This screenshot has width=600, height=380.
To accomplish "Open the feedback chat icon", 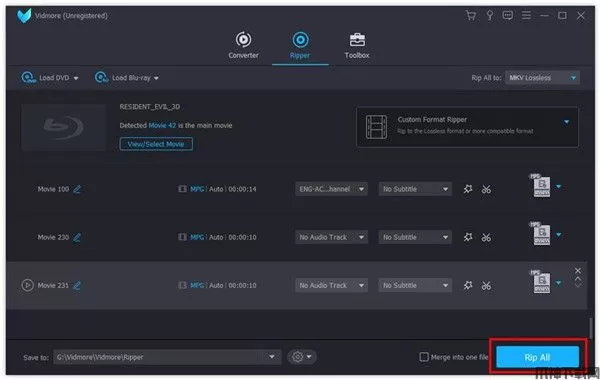I will [508, 16].
